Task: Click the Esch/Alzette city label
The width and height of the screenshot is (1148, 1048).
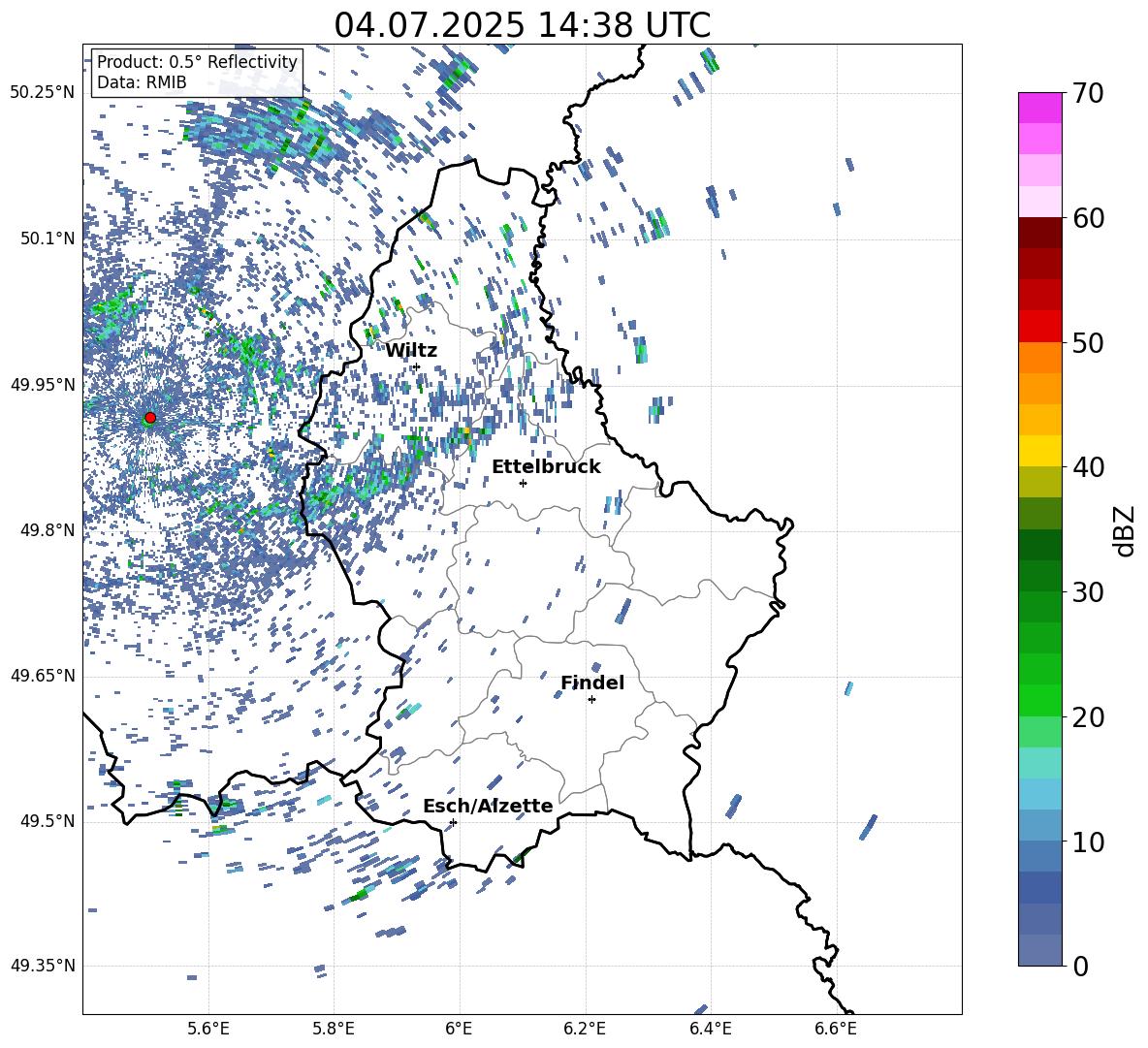Action: [x=489, y=806]
